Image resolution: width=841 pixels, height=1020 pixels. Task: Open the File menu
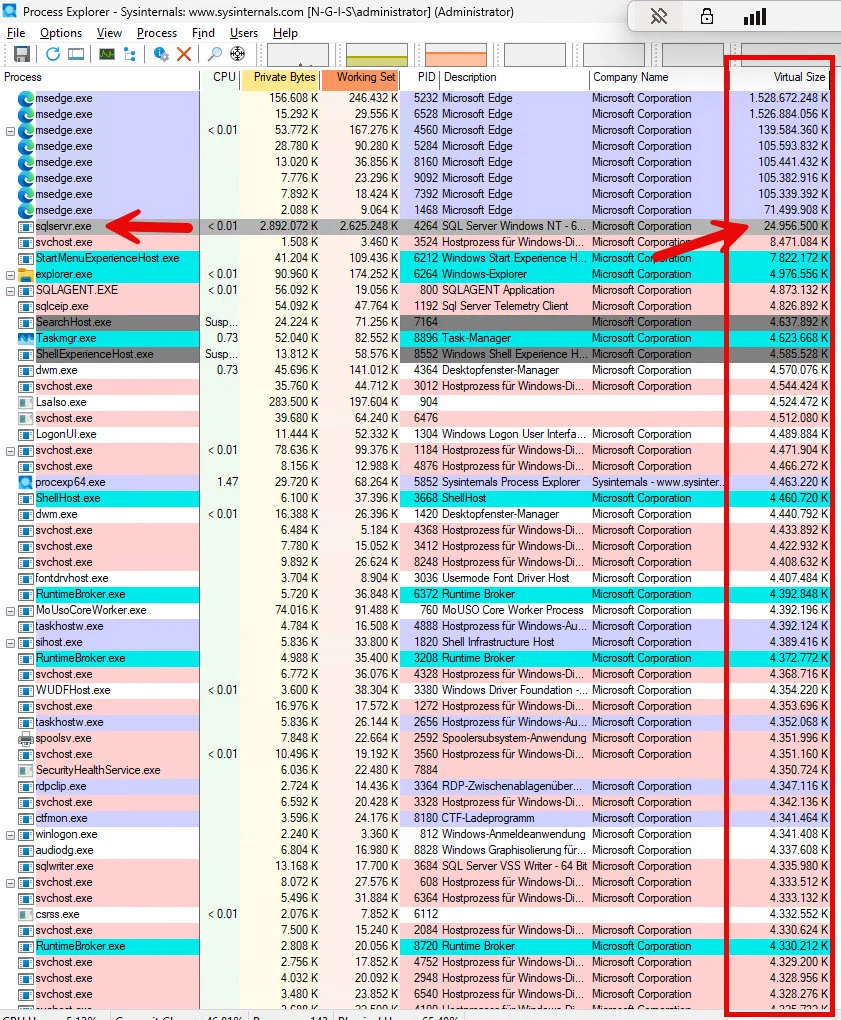16,33
